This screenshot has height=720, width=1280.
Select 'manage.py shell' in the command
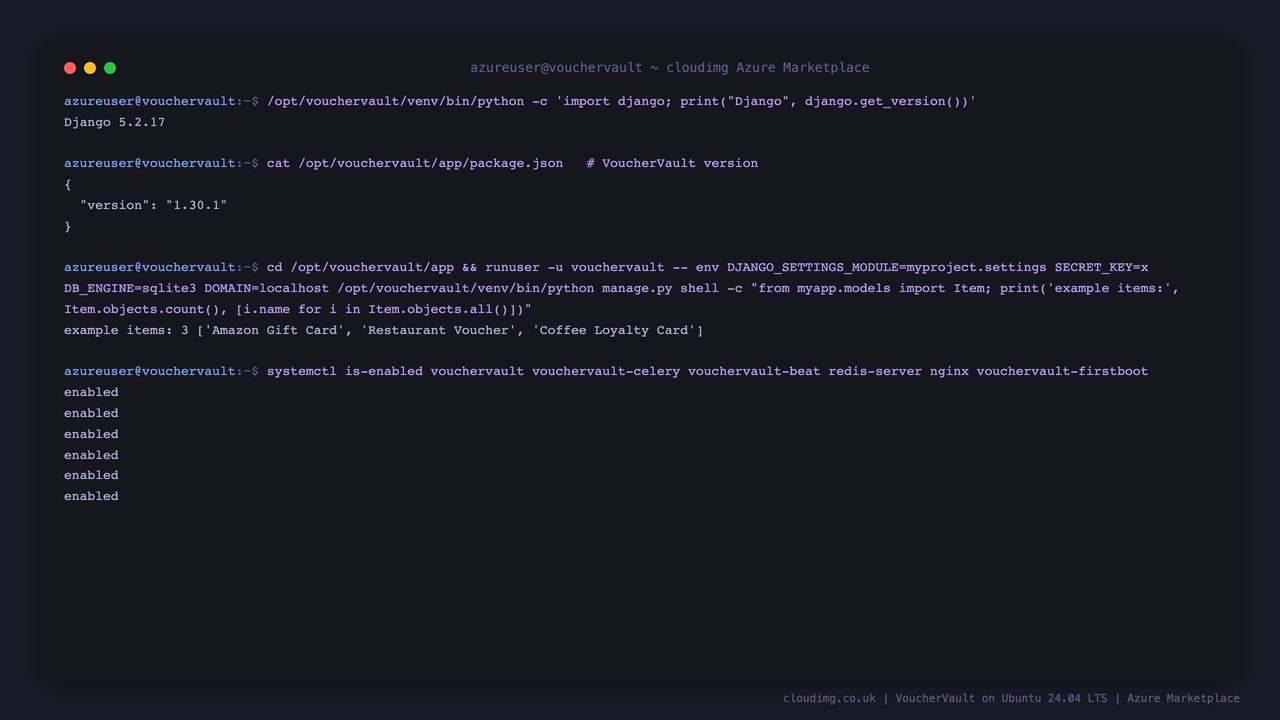660,288
